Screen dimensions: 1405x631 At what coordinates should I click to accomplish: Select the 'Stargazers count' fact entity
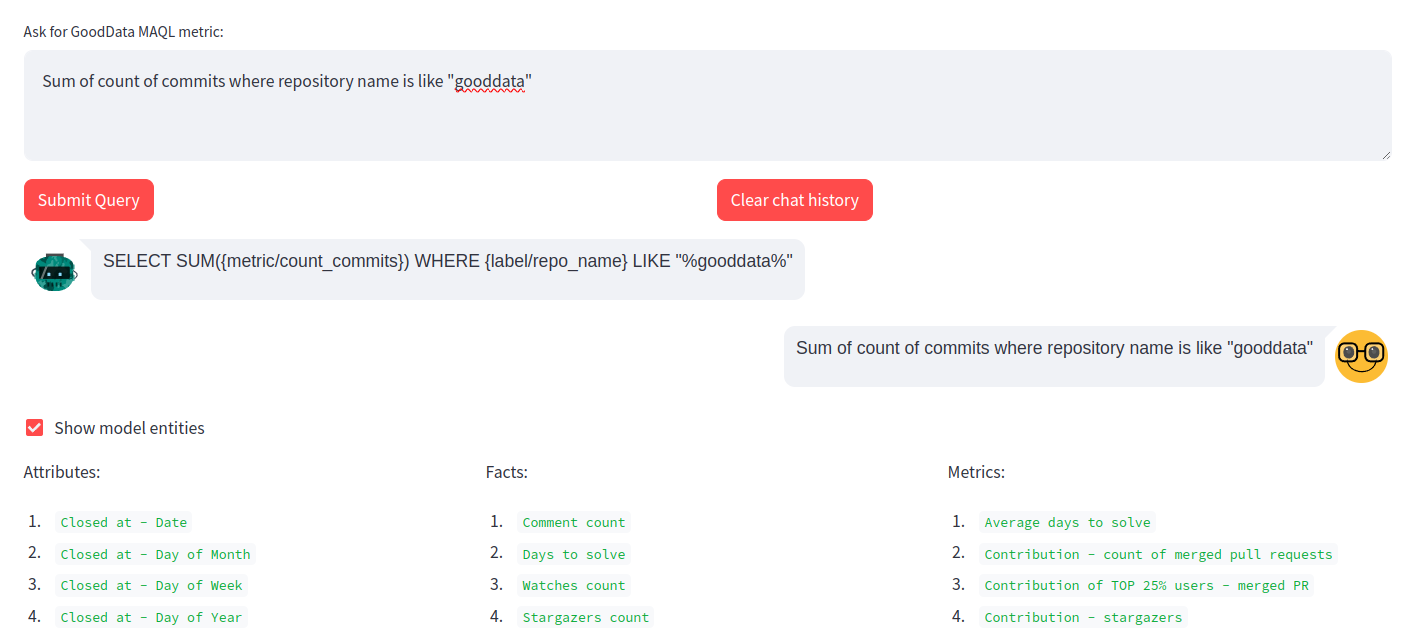(586, 617)
